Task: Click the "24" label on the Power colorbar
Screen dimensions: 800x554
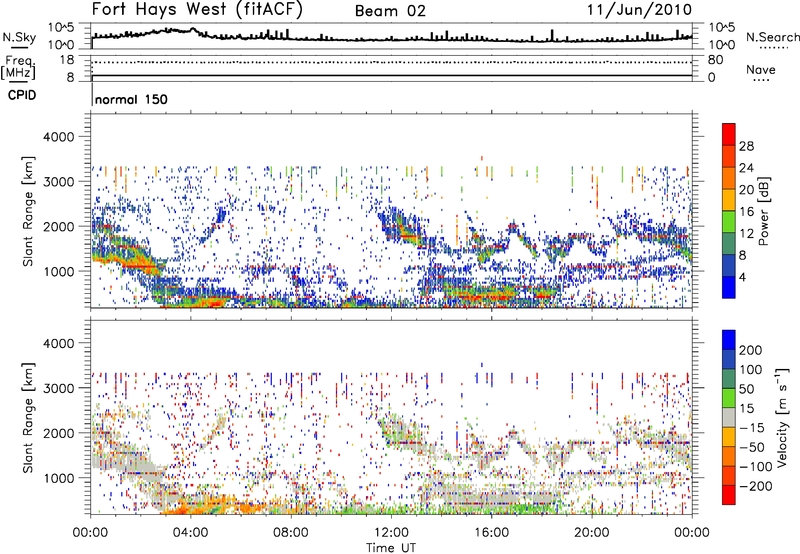Action: tap(746, 168)
